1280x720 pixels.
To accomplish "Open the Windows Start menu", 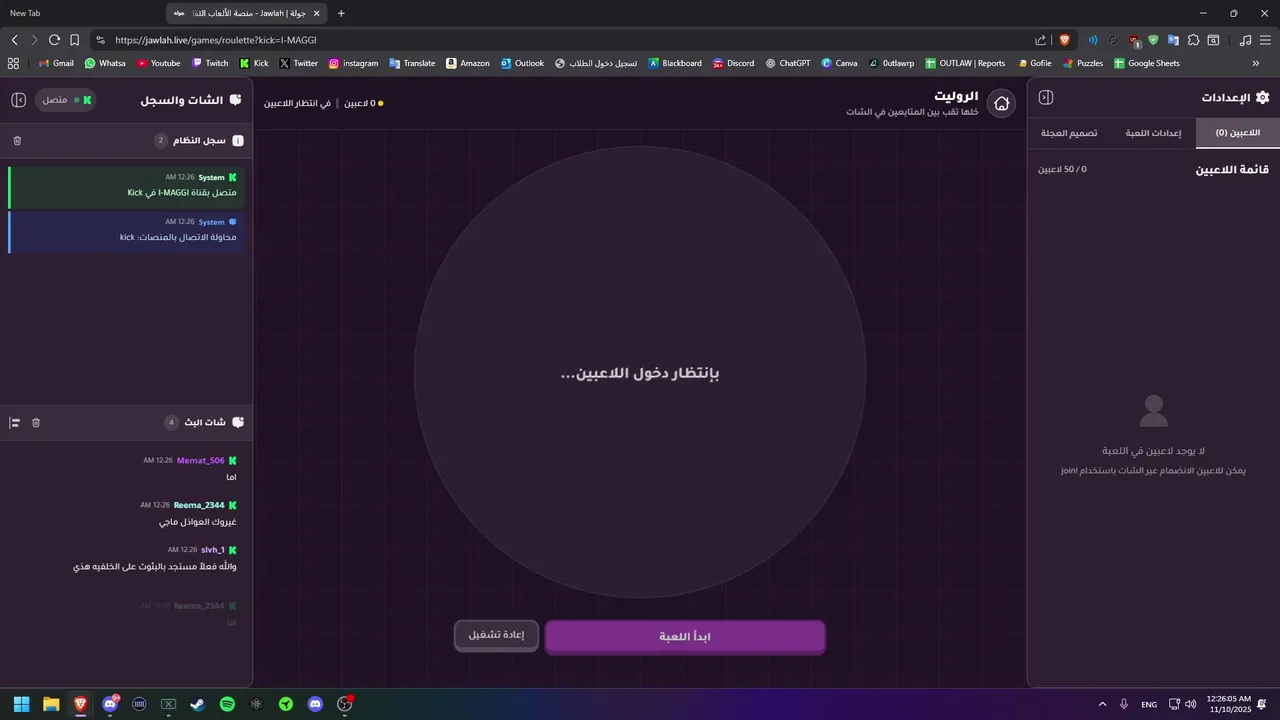I will click(x=22, y=704).
